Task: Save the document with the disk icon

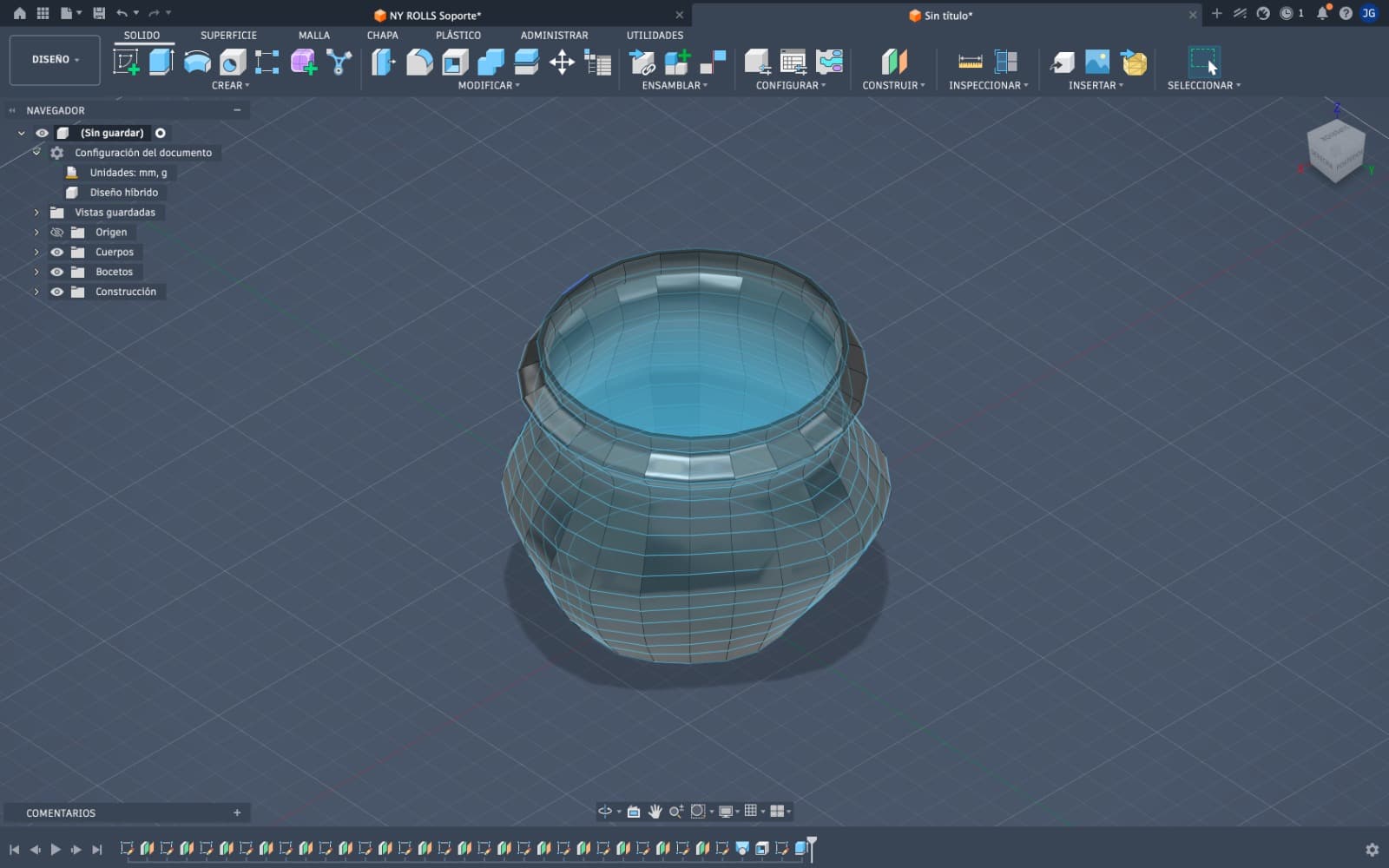Action: [99, 13]
